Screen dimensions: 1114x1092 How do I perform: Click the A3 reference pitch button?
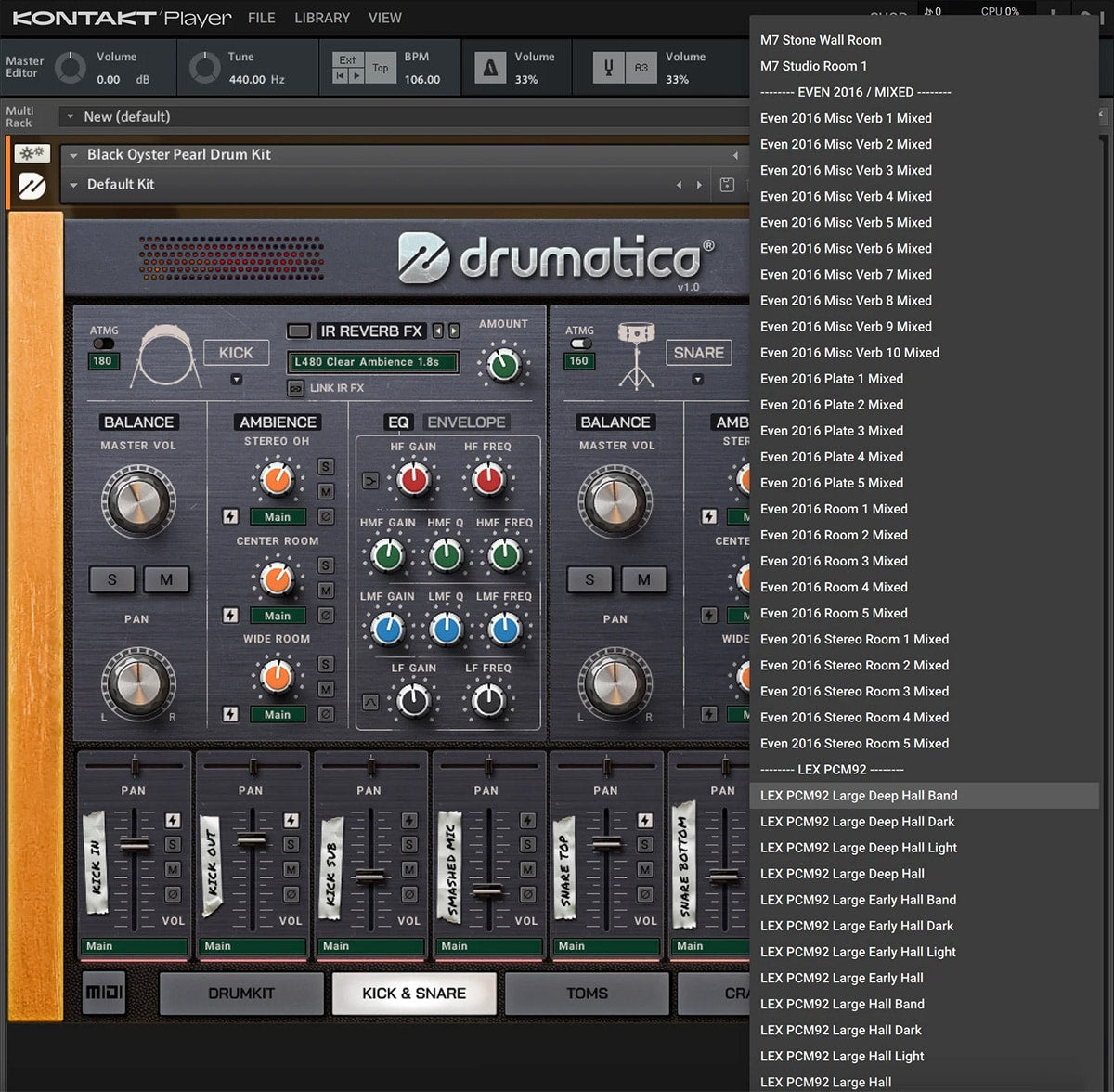641,68
